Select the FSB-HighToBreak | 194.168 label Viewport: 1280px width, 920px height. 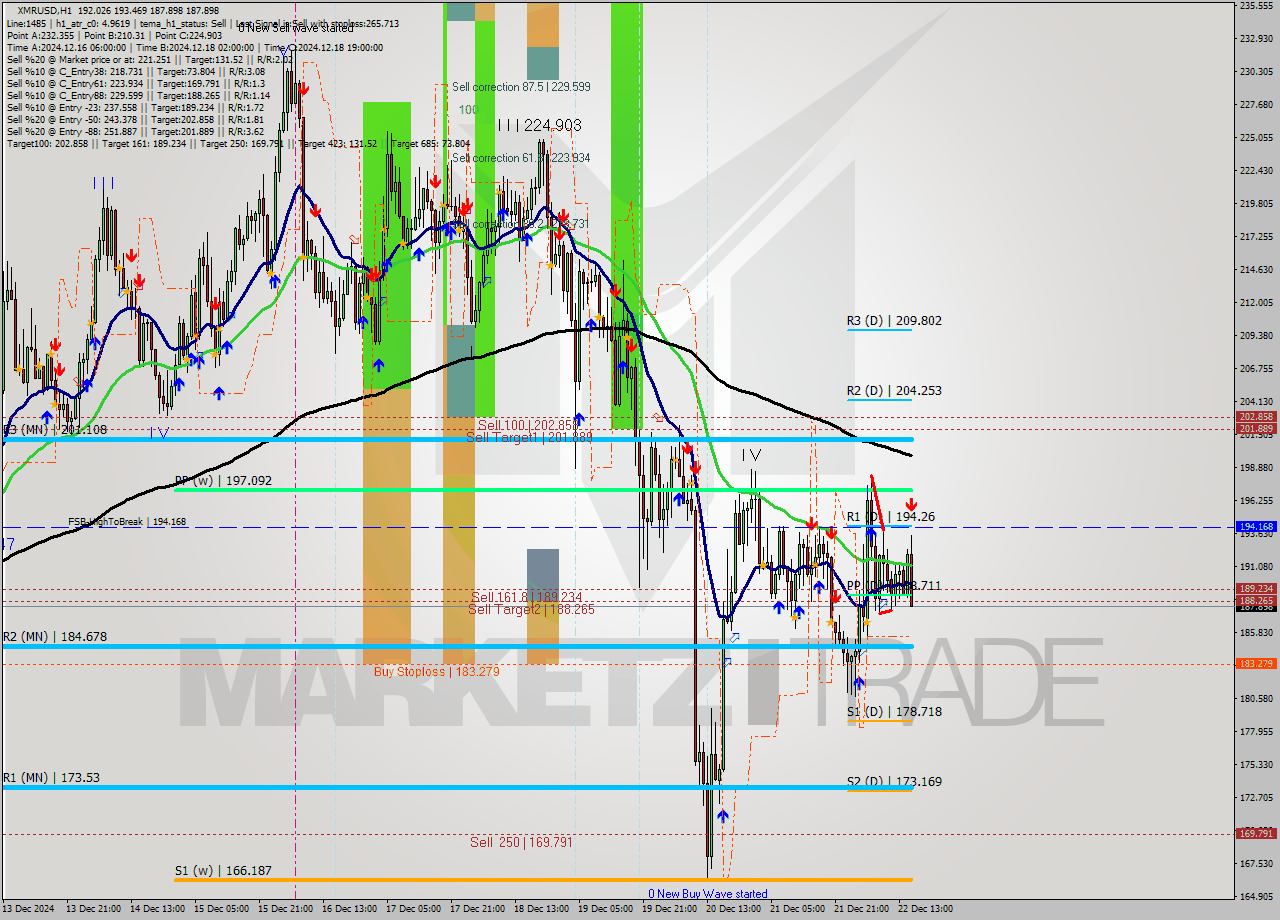click(x=127, y=522)
